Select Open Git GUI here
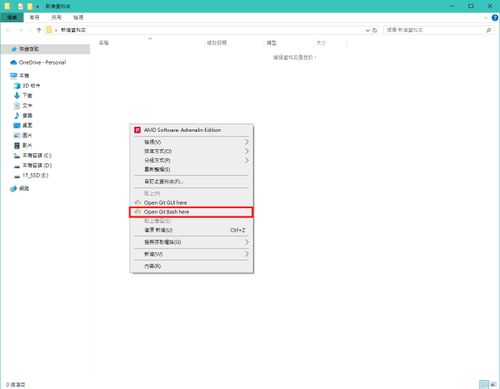The height and width of the screenshot is (389, 500). coord(191,203)
